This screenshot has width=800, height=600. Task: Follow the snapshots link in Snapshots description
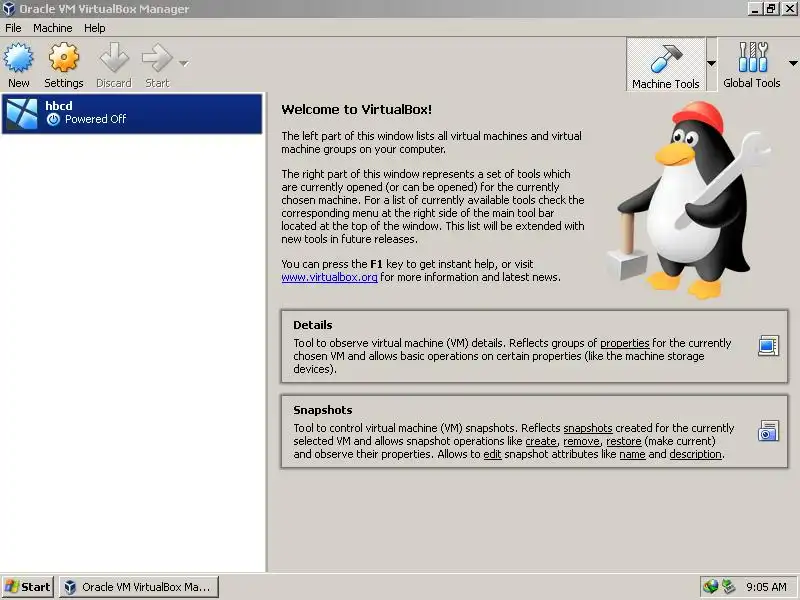[x=588, y=428]
